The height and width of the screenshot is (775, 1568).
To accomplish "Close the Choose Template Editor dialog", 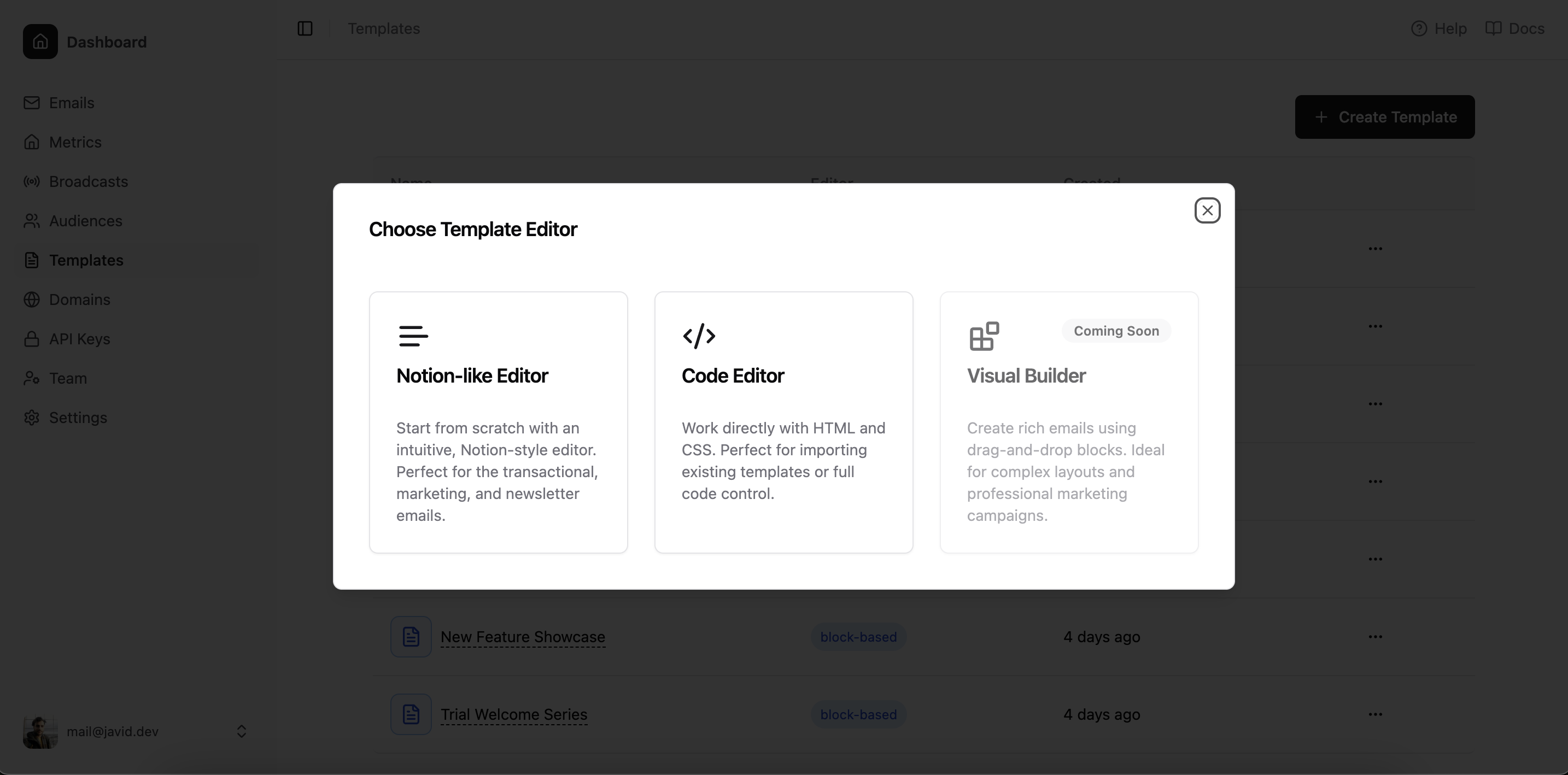I will click(x=1207, y=210).
